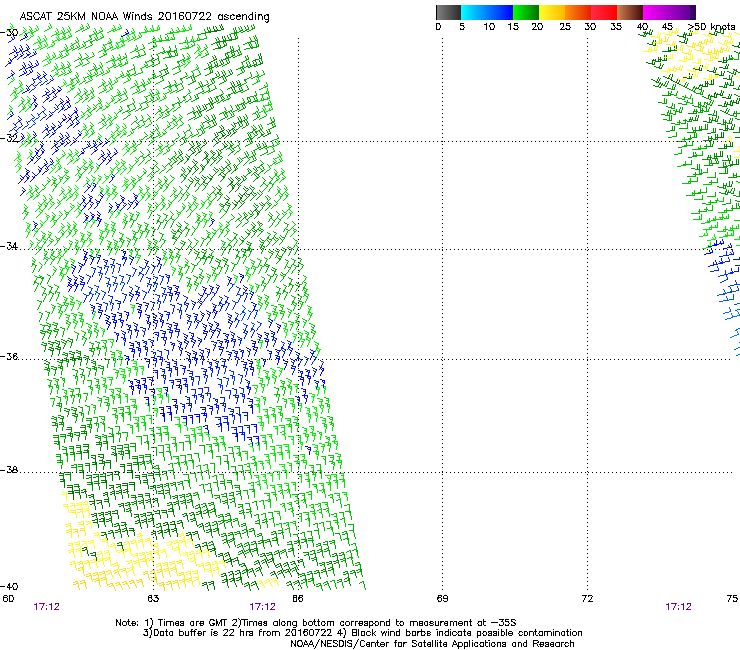Click the "10" legend scale label
740x650 pixels.
(x=489, y=27)
